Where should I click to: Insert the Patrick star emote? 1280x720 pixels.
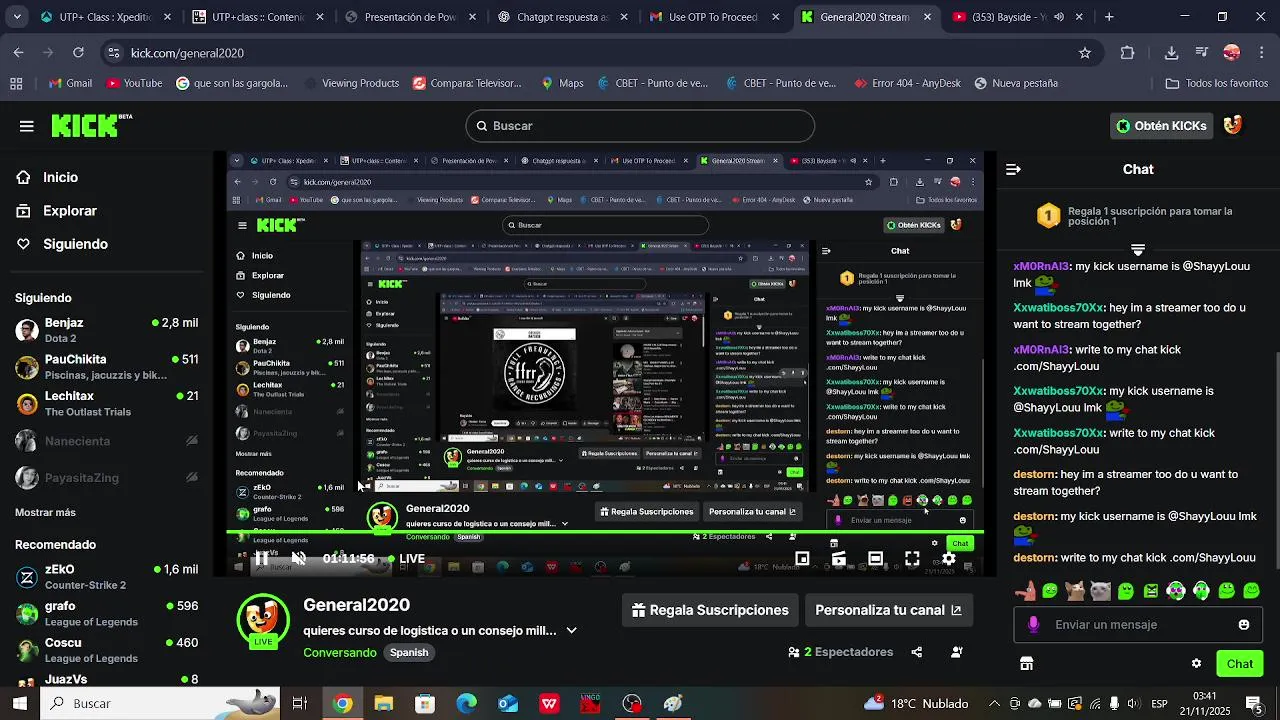tap(1025, 591)
